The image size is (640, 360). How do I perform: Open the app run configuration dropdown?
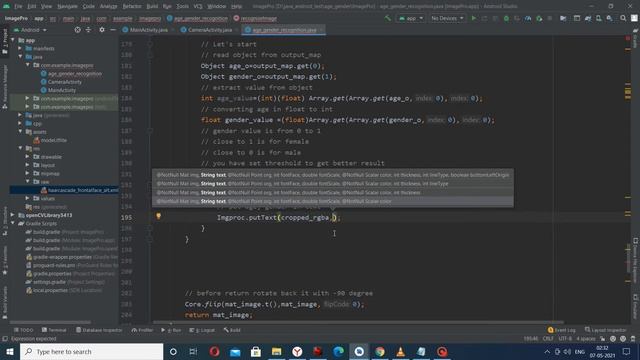tap(411, 18)
